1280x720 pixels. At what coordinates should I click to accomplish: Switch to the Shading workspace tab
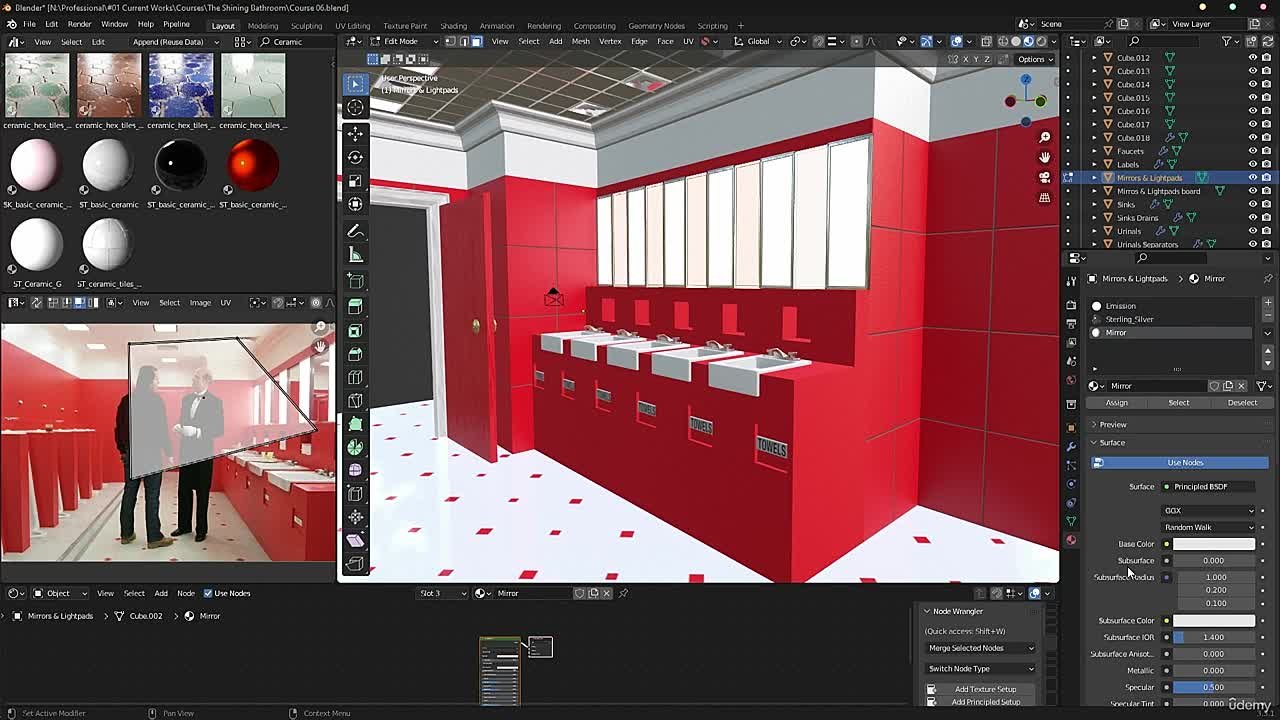coord(453,25)
